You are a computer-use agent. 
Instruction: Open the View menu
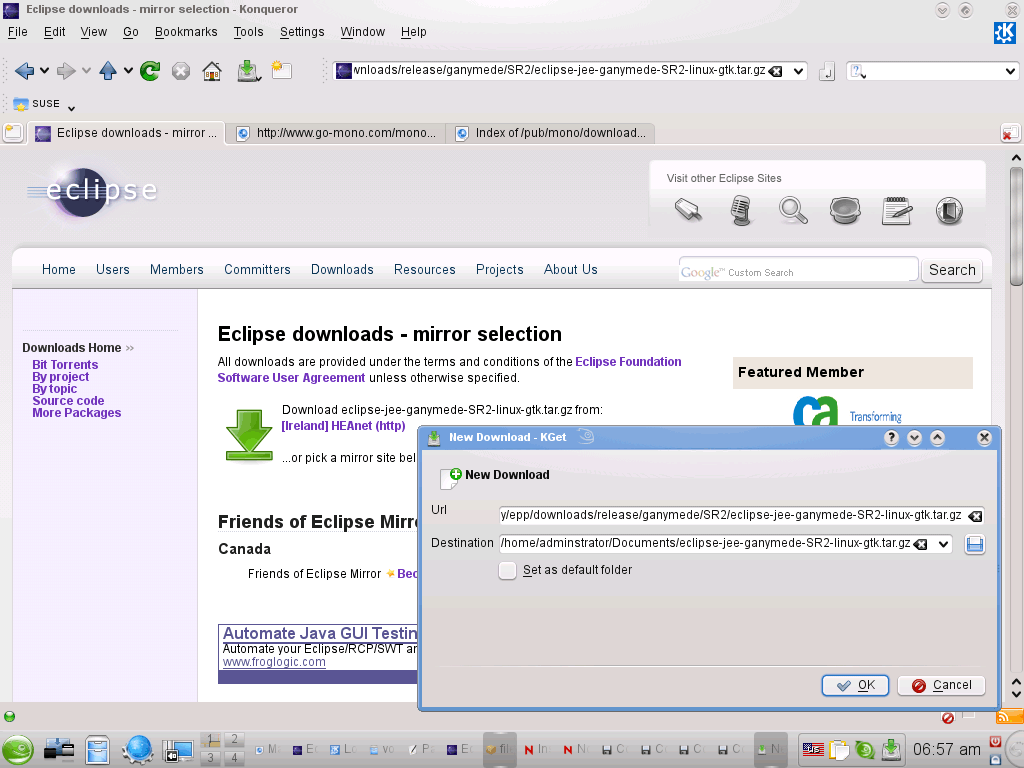point(93,32)
